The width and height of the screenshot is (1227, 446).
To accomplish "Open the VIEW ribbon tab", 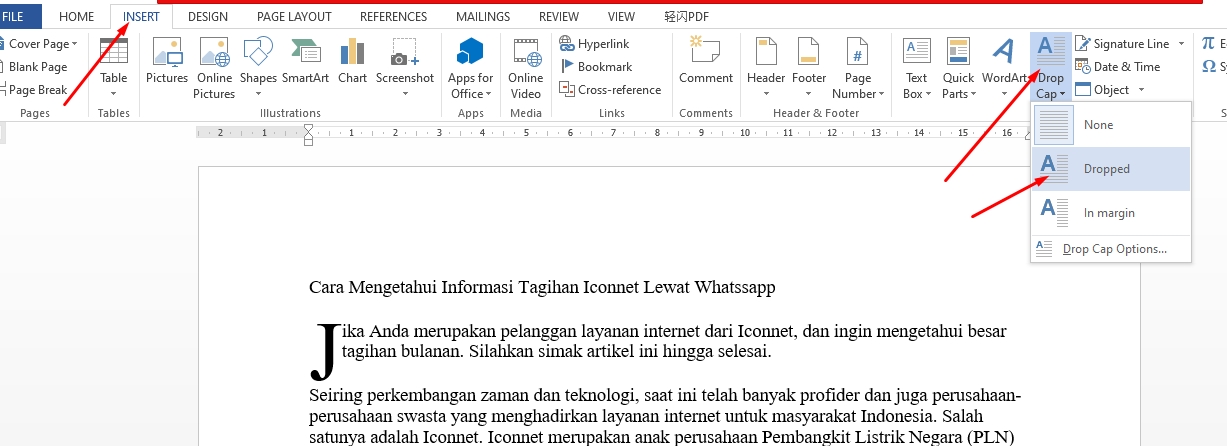I will [621, 16].
